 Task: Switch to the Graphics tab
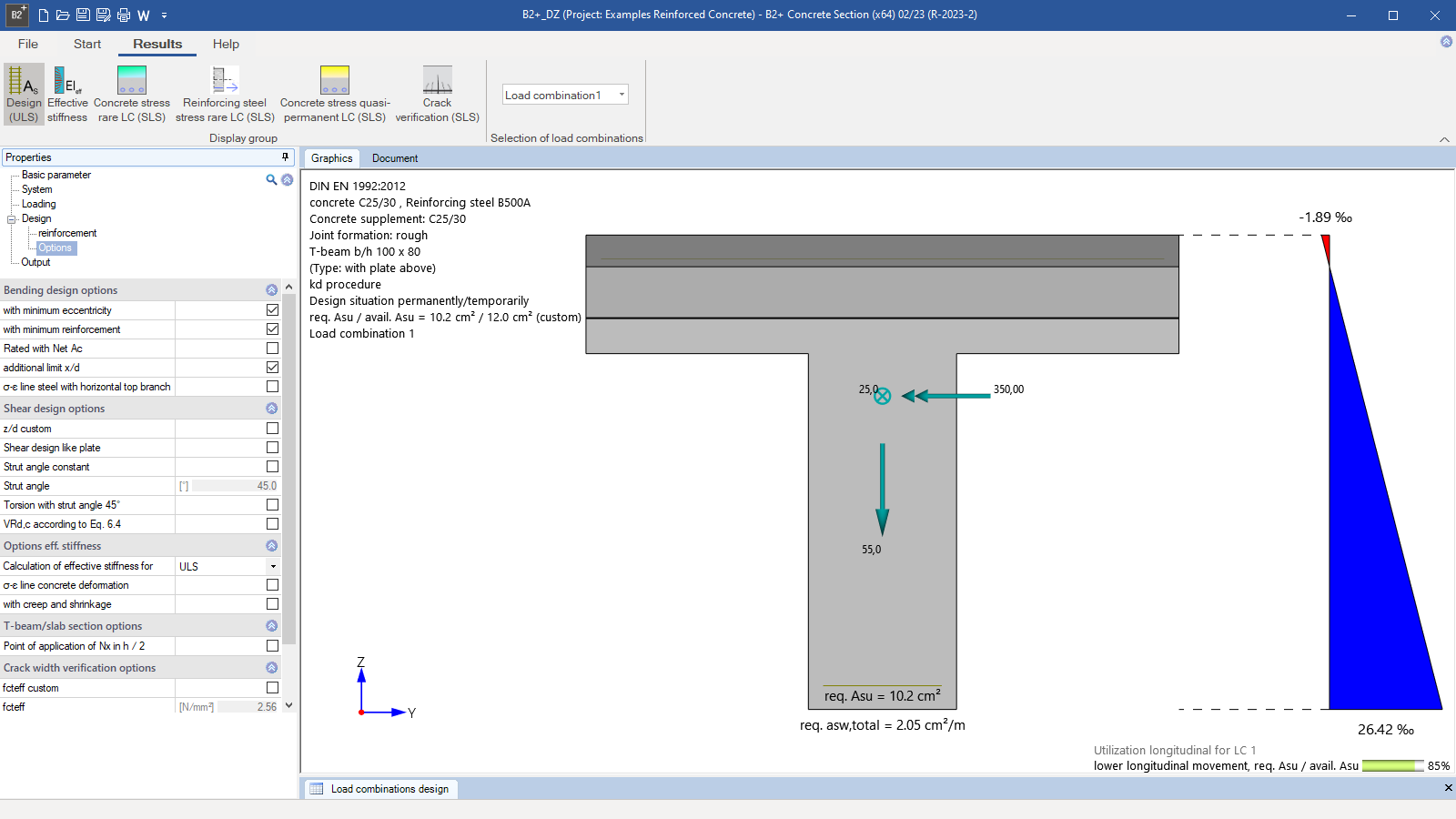pos(331,158)
